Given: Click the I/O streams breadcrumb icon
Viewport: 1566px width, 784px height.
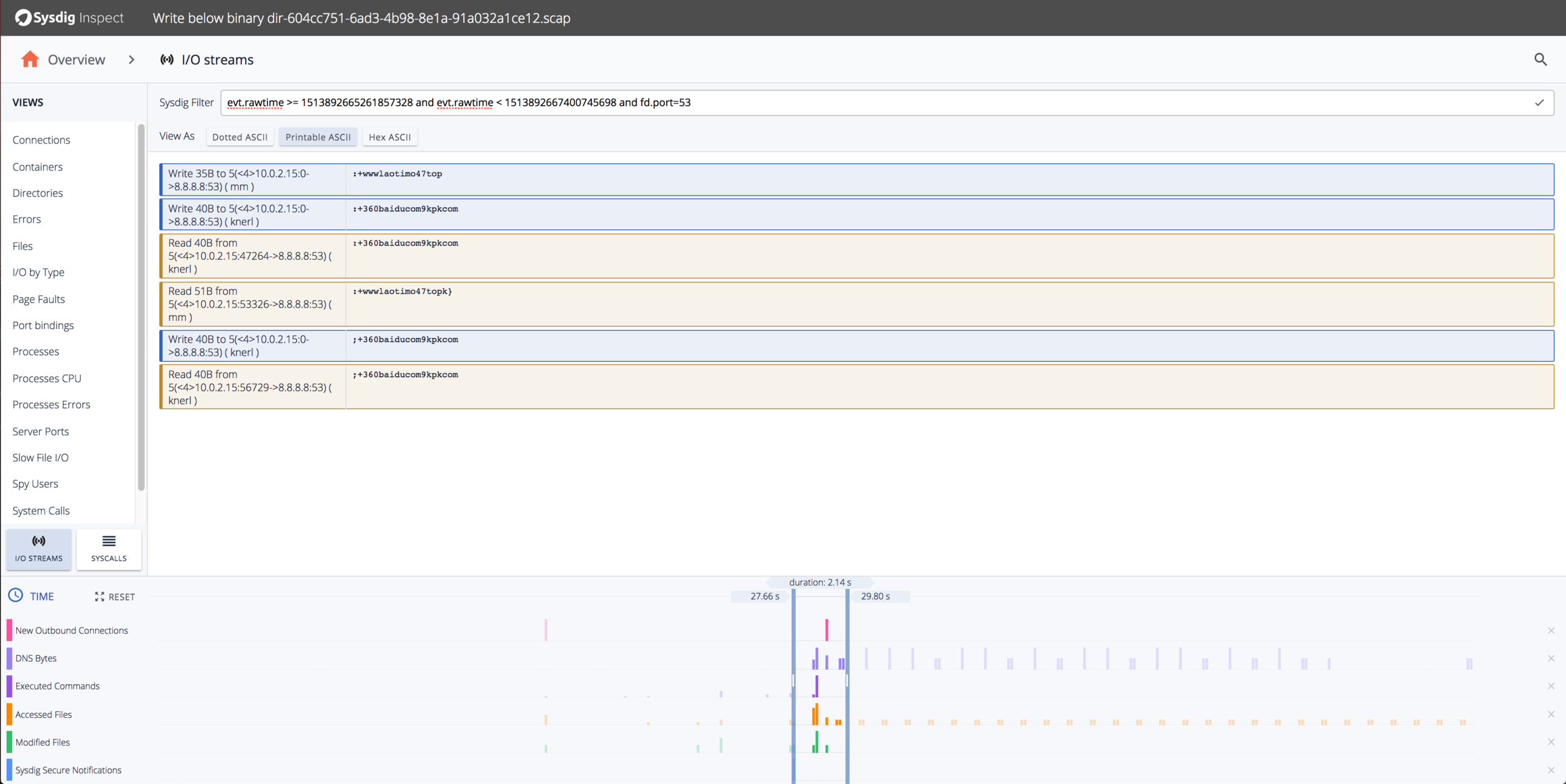Looking at the screenshot, I should 167,59.
